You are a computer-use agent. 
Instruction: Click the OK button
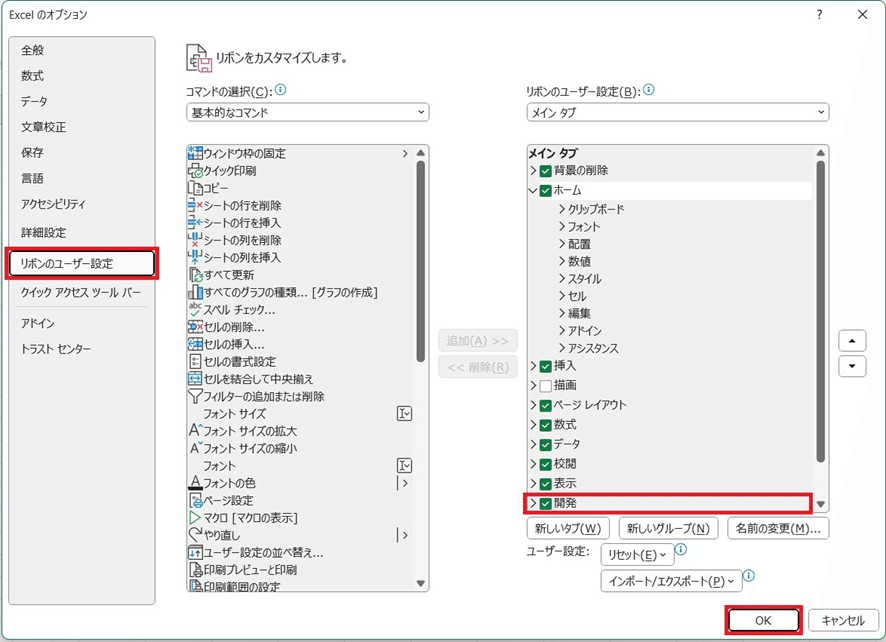(763, 620)
